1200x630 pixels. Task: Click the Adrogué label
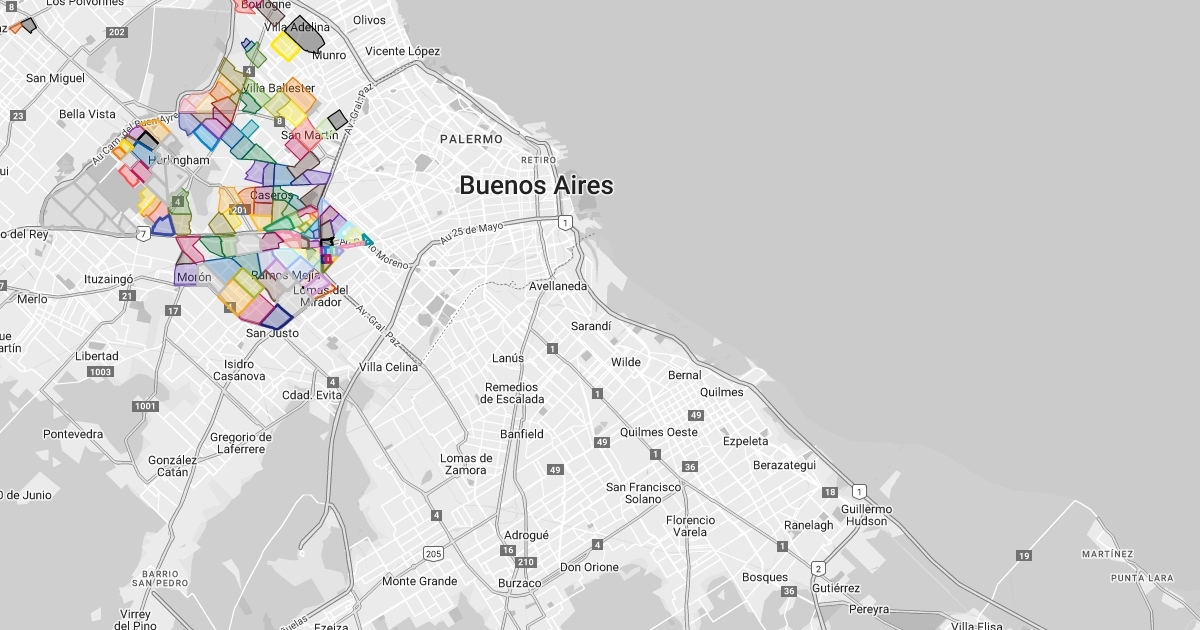pos(526,535)
